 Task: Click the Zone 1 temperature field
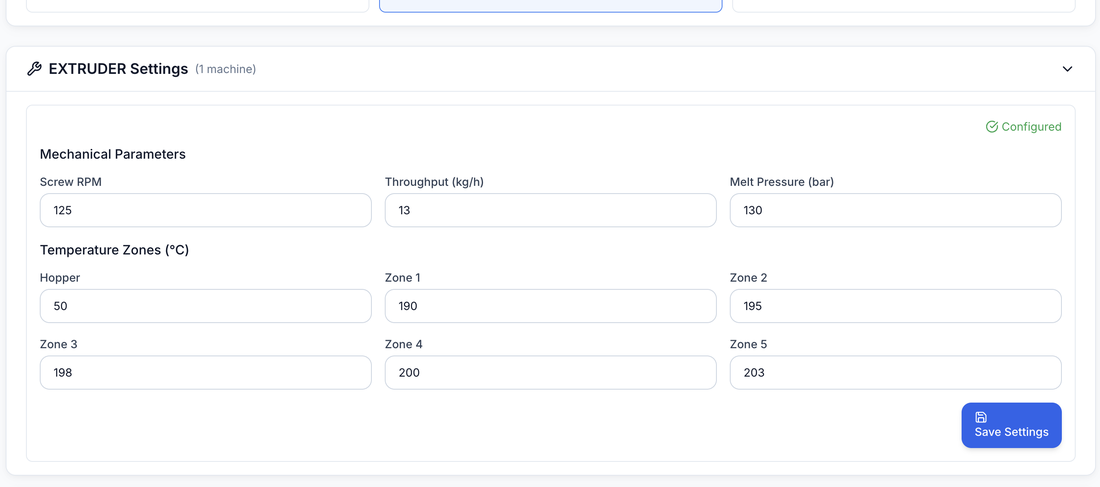pos(551,306)
